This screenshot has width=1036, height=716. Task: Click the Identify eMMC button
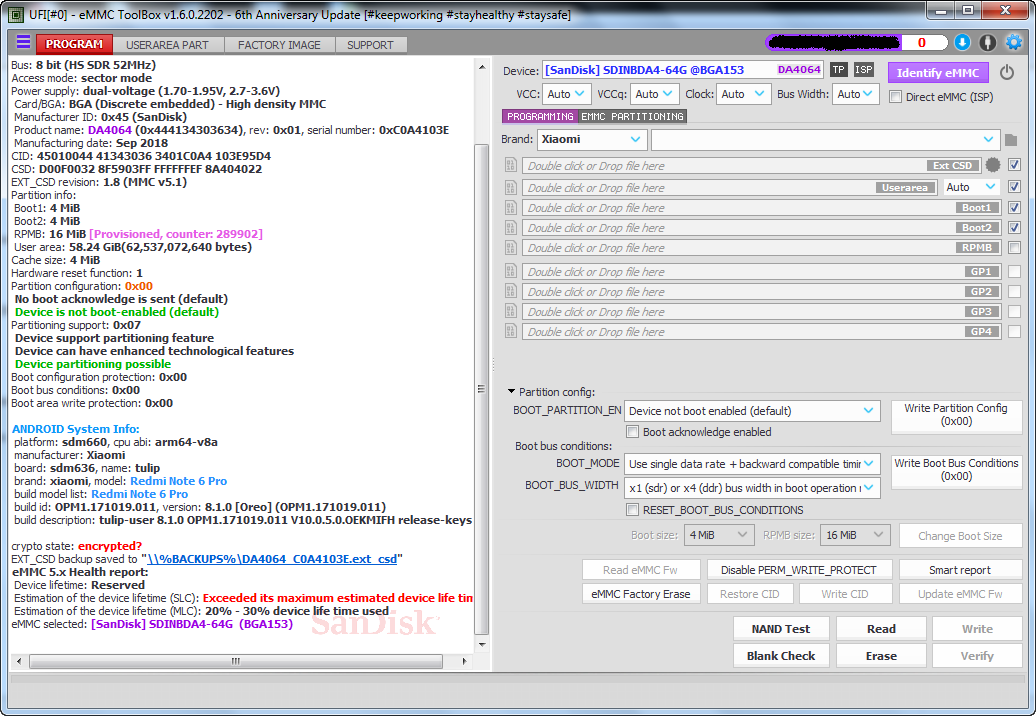[x=938, y=73]
